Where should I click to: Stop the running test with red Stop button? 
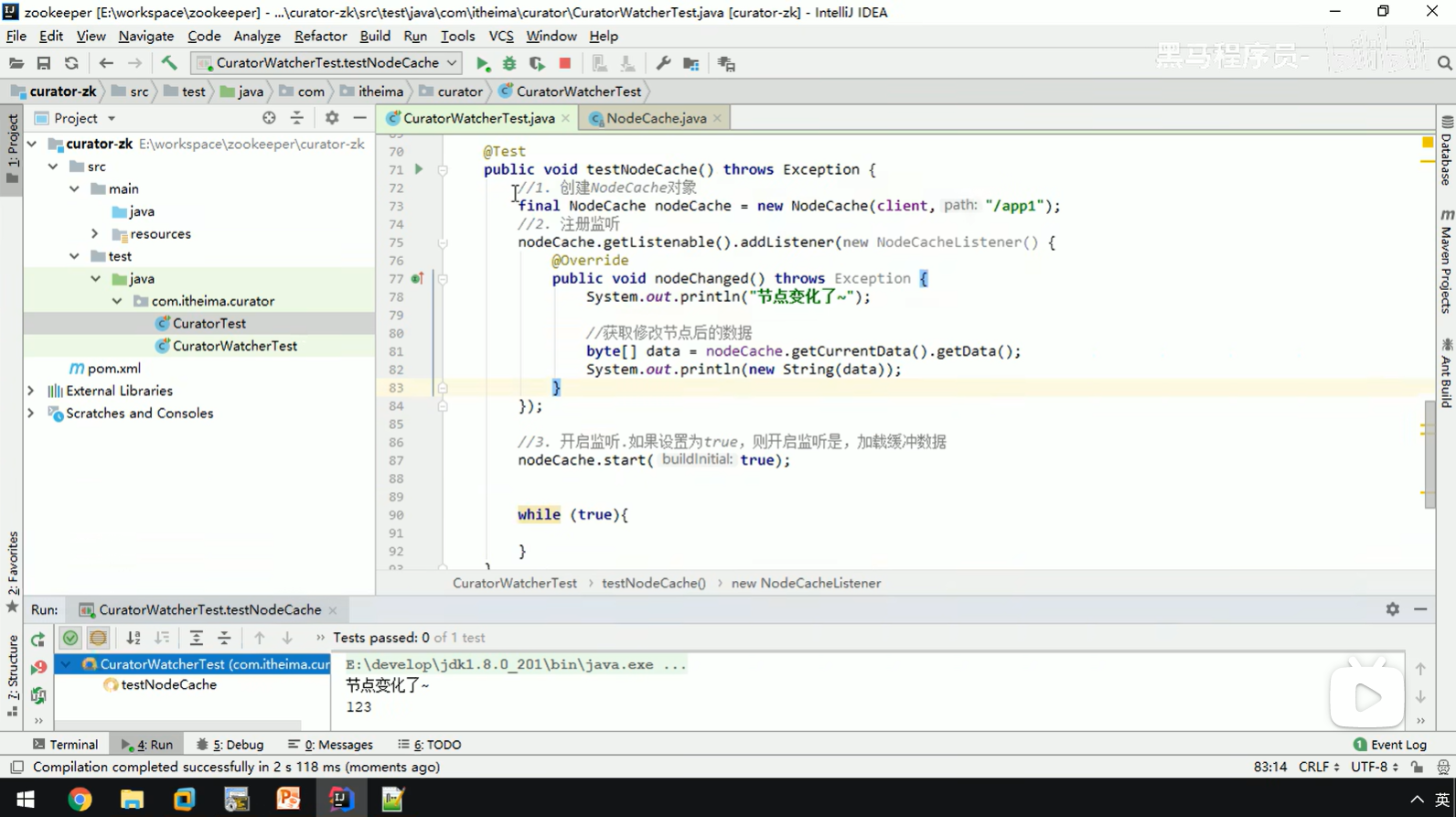565,63
